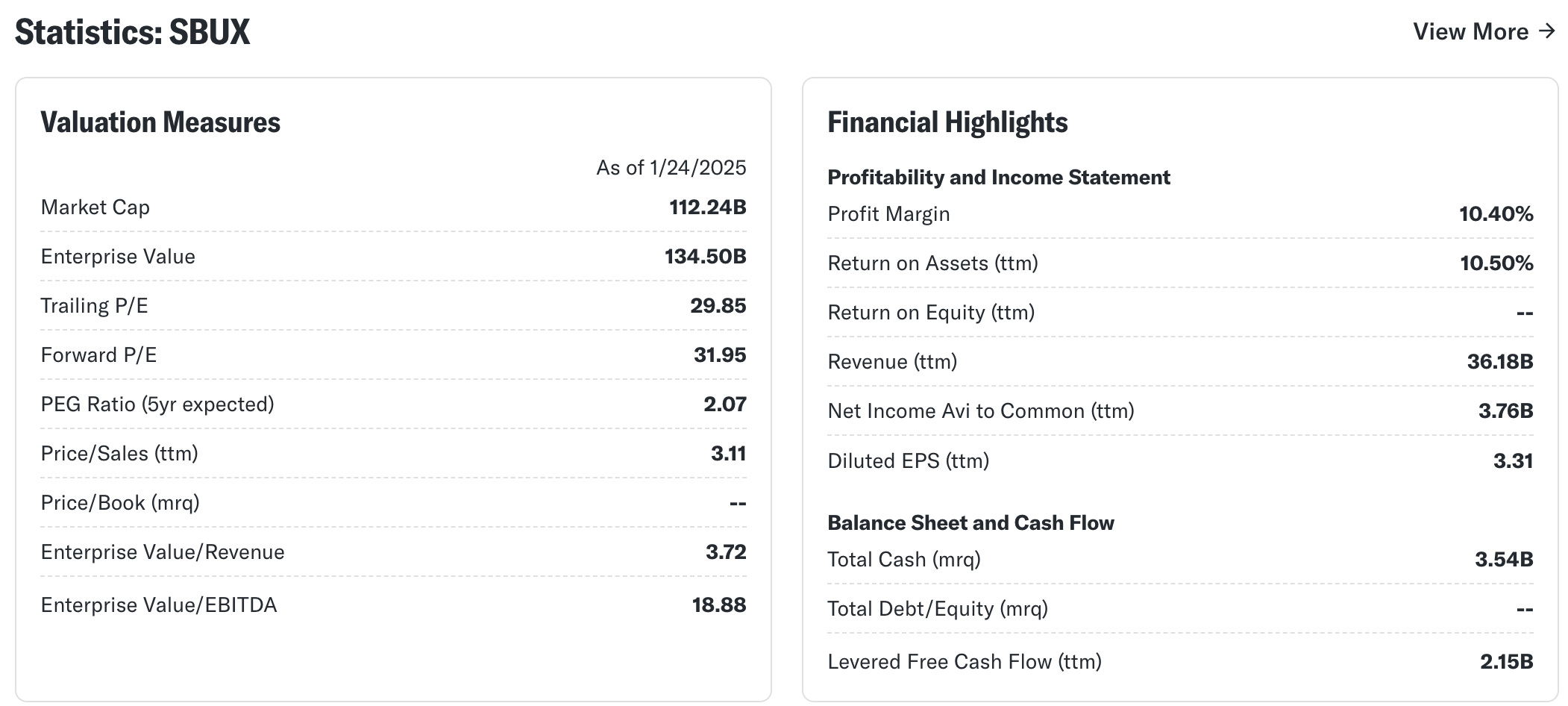Click the Total Cash (mrq) label
Viewport: 1568px width, 706px height.
(904, 560)
